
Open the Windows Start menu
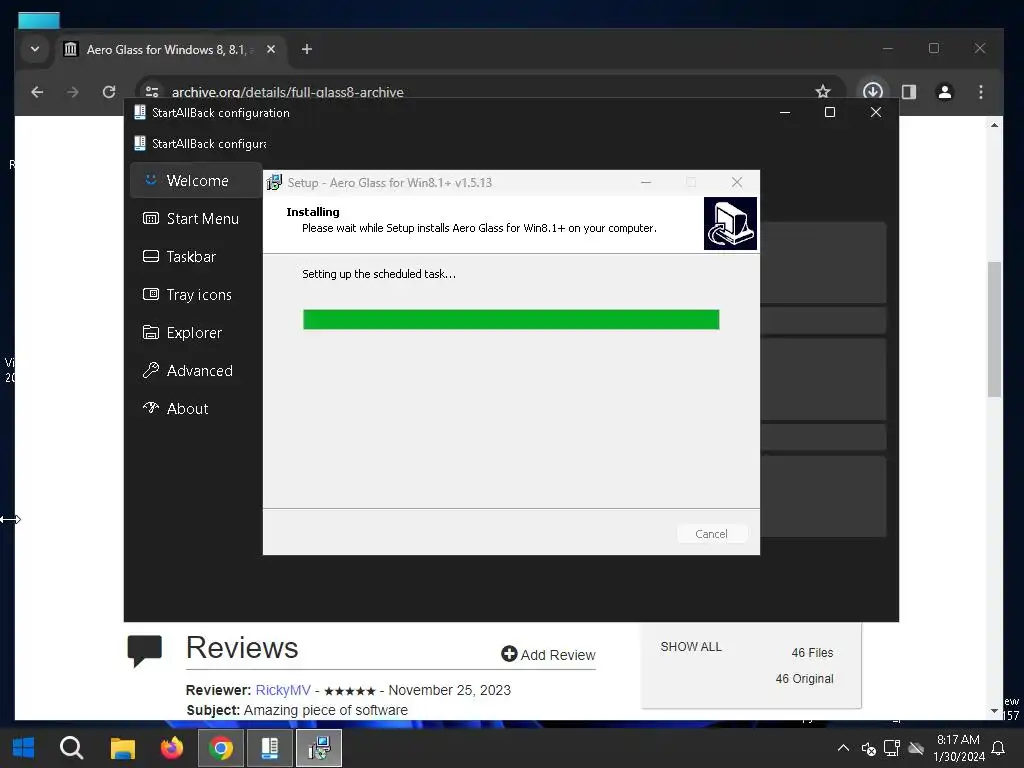click(x=24, y=748)
